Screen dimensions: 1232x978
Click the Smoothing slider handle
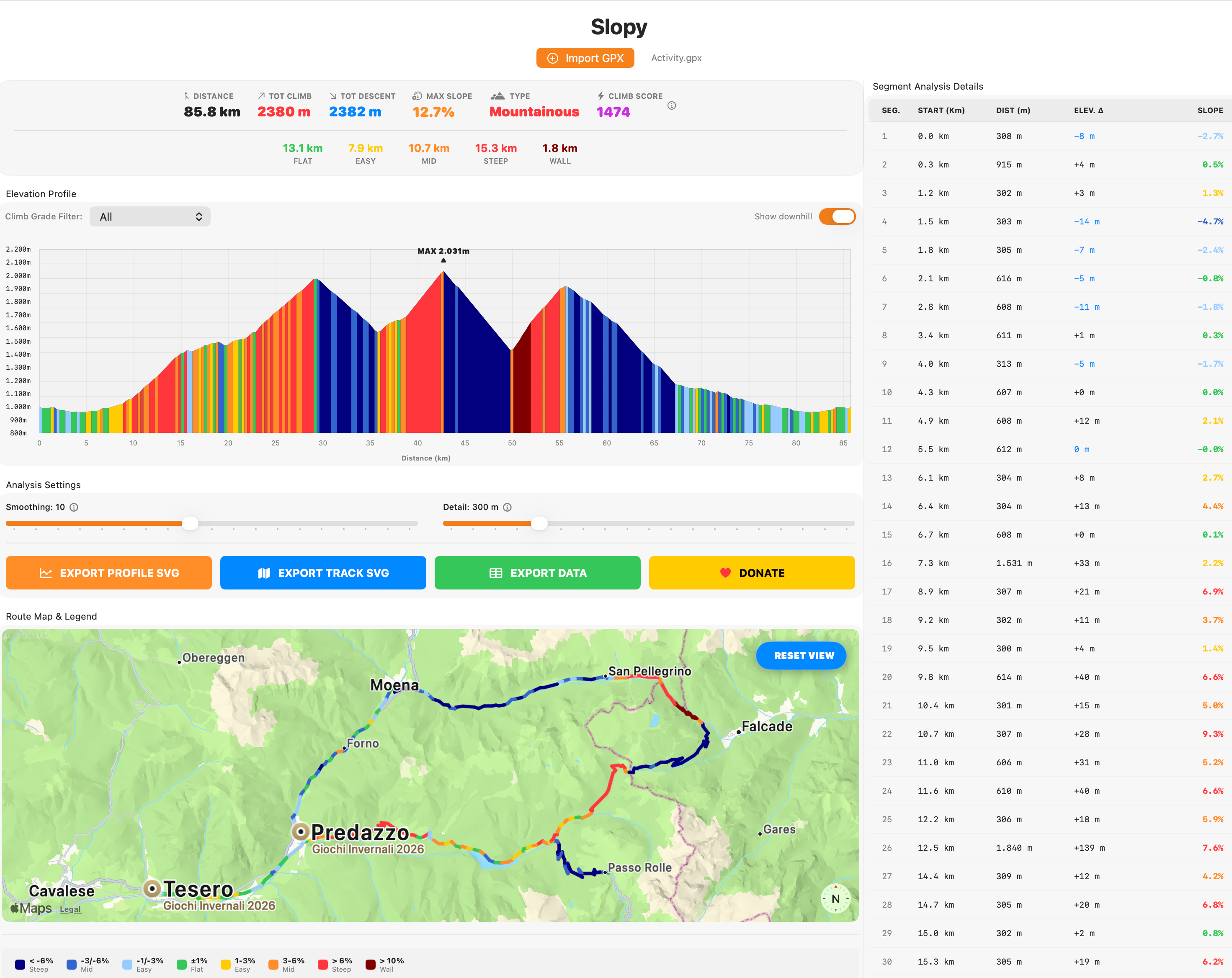point(190,523)
